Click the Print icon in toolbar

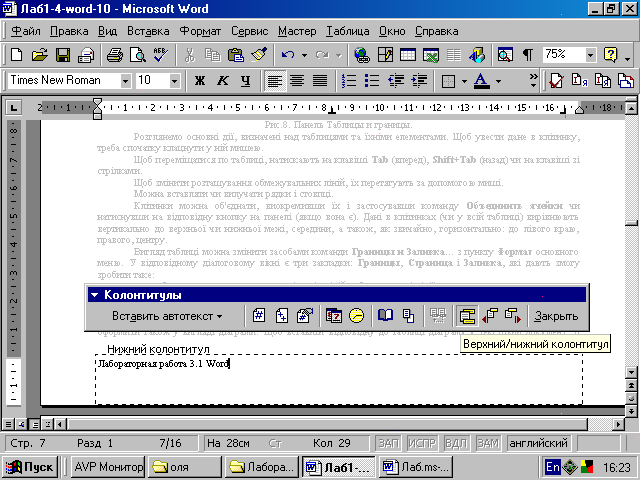114,54
